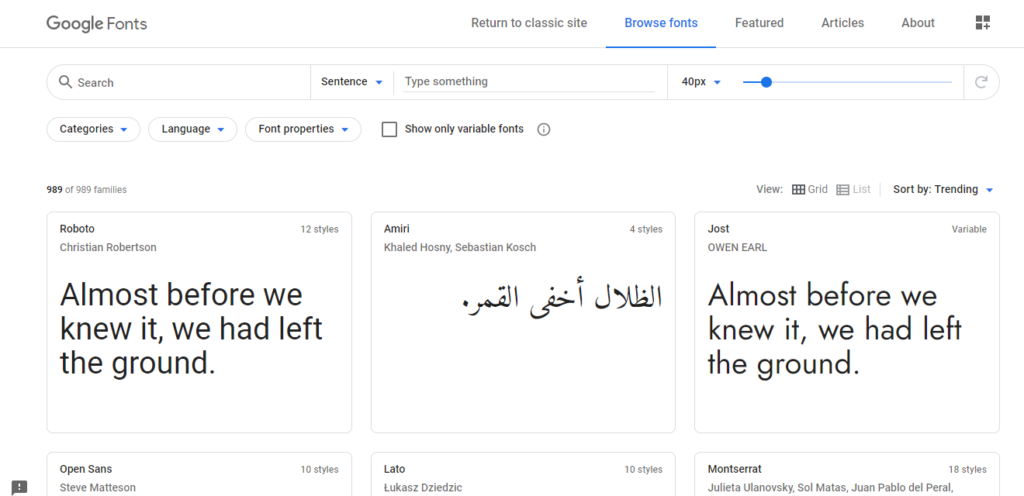Image resolution: width=1024 pixels, height=496 pixels.
Task: Click the reset refresh icon
Action: [x=981, y=82]
